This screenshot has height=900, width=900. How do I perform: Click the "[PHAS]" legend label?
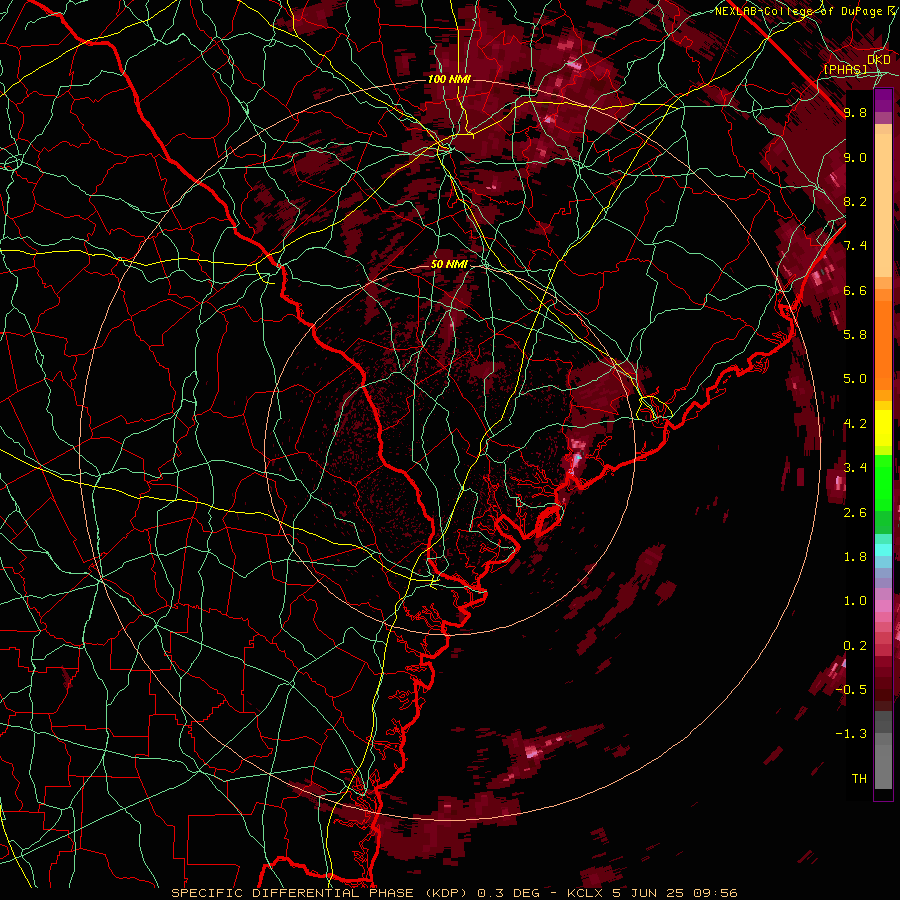[x=845, y=69]
